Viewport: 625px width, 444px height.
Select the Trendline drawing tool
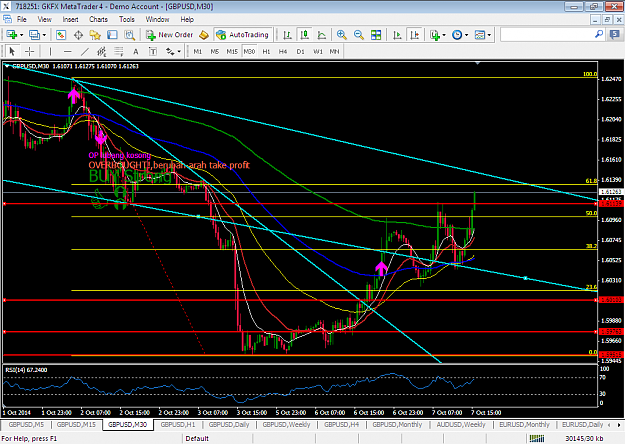(85, 51)
